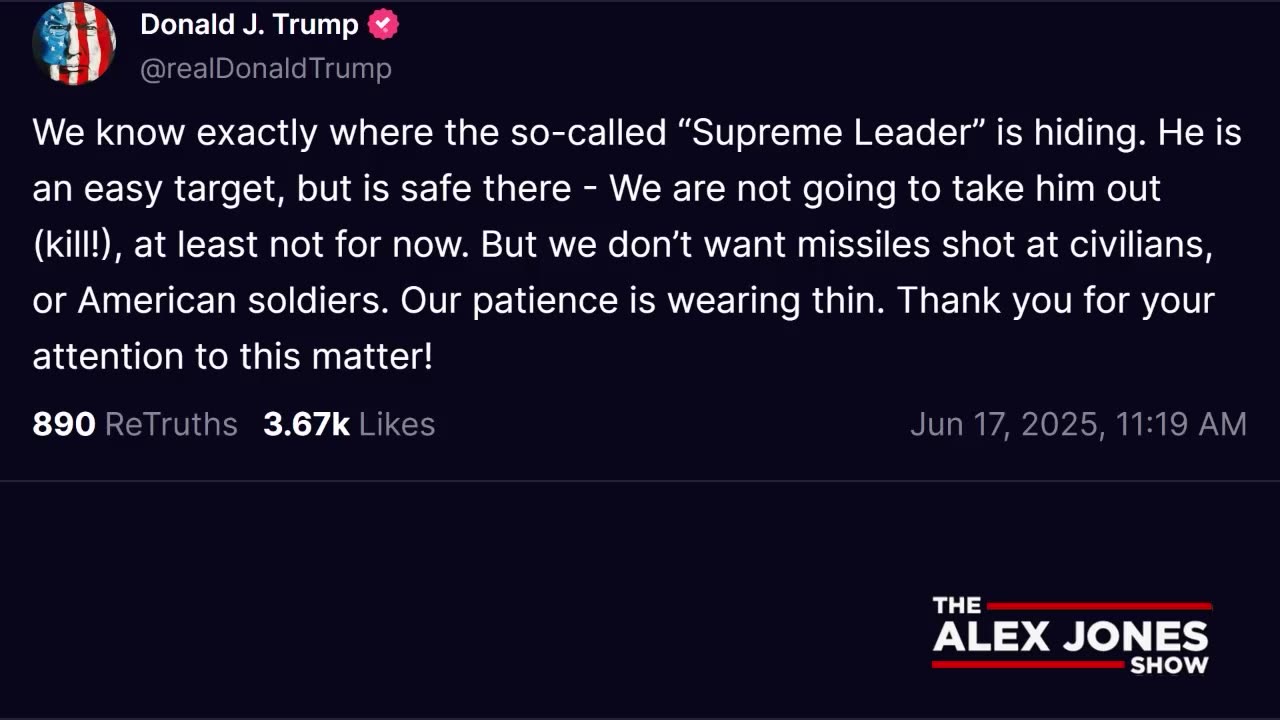Click the 890 ReTruths number
Image resolution: width=1280 pixels, height=720 pixels.
pos(64,424)
